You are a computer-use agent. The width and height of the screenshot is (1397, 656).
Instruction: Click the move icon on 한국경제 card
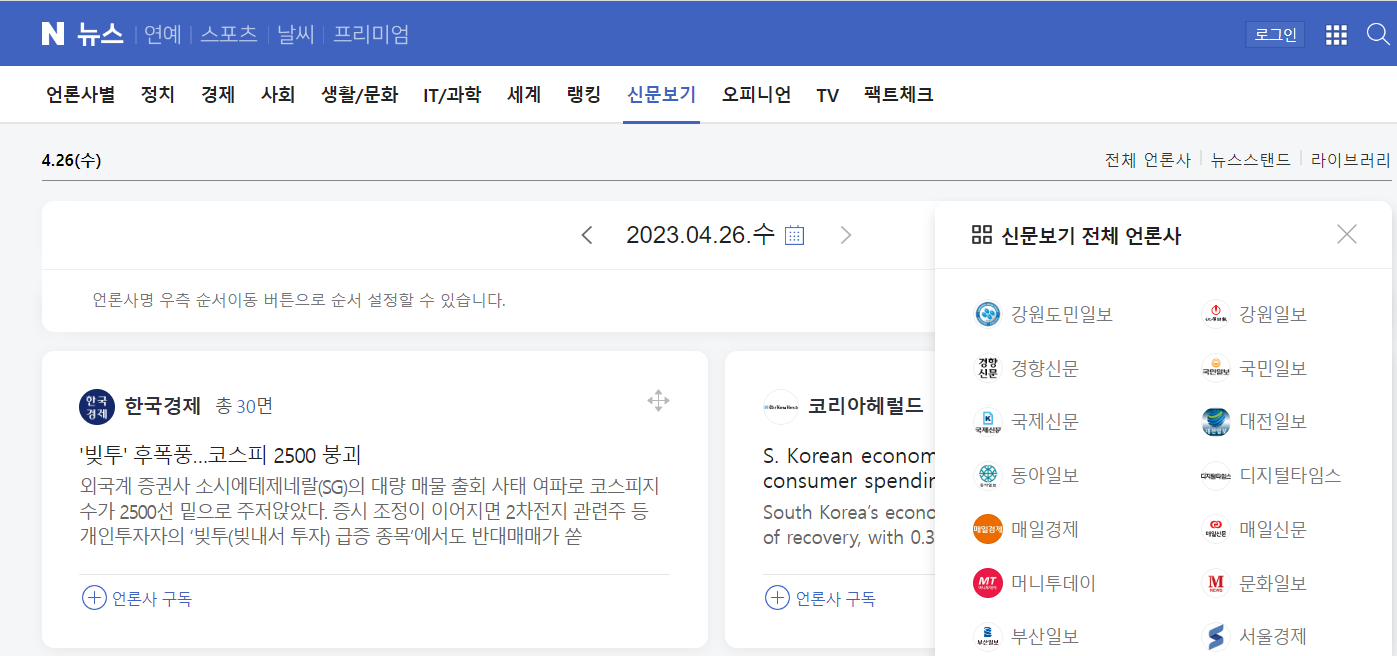tap(658, 401)
